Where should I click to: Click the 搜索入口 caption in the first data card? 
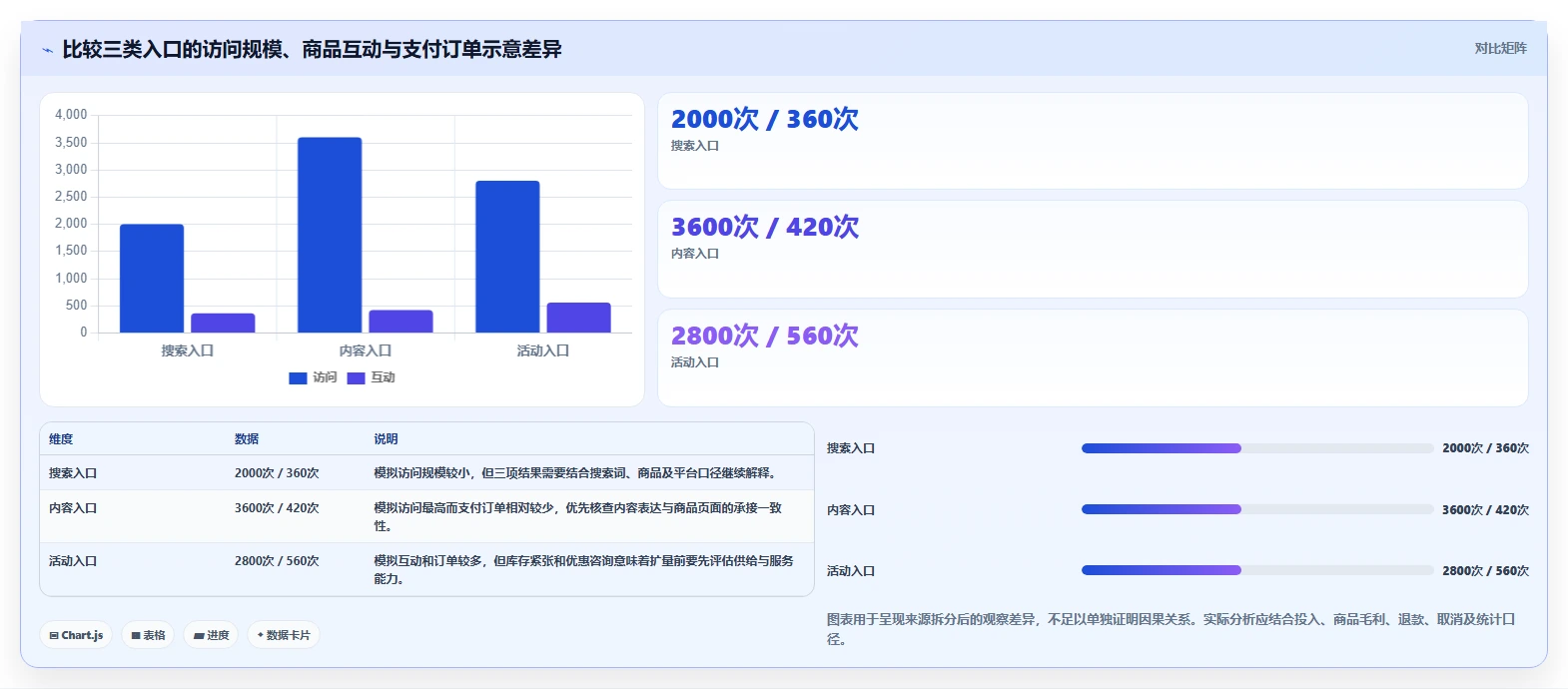point(695,146)
